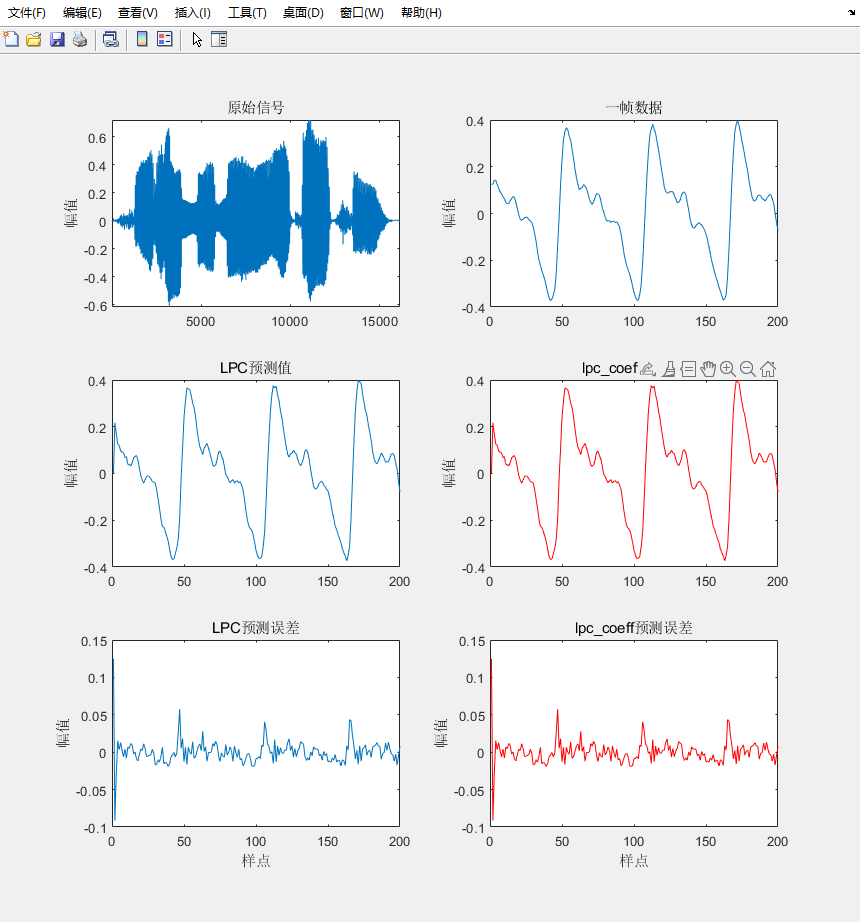Click the 10000 tick label on the 原始信号 x-axis
This screenshot has width=860, height=922.
click(x=290, y=322)
